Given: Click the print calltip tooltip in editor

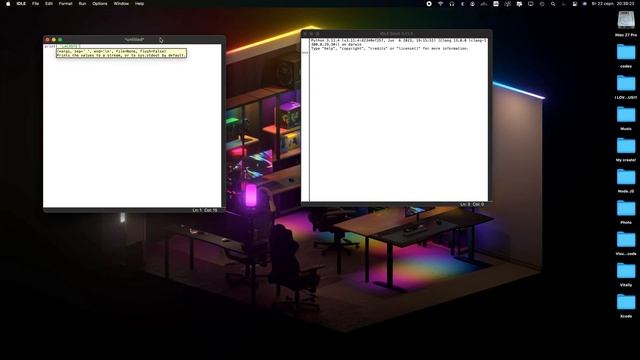Looking at the screenshot, I should click(x=121, y=53).
